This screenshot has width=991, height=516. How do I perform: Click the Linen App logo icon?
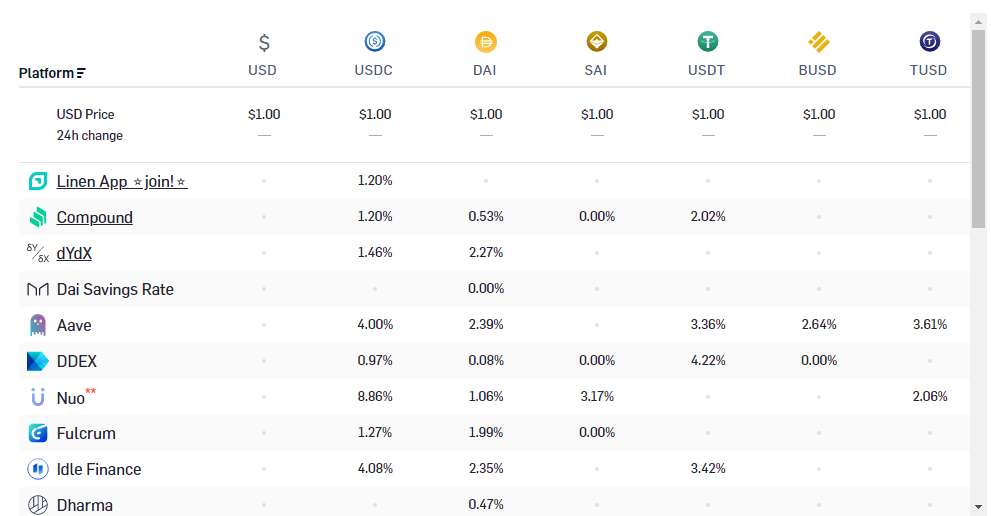38,181
